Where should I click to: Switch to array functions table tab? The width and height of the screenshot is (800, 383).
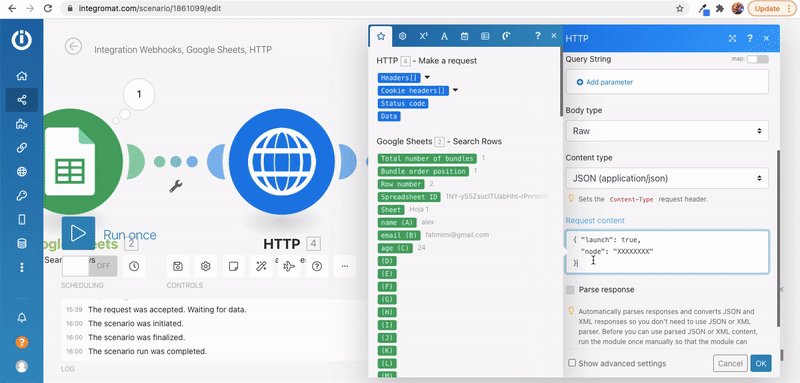pyautogui.click(x=485, y=36)
